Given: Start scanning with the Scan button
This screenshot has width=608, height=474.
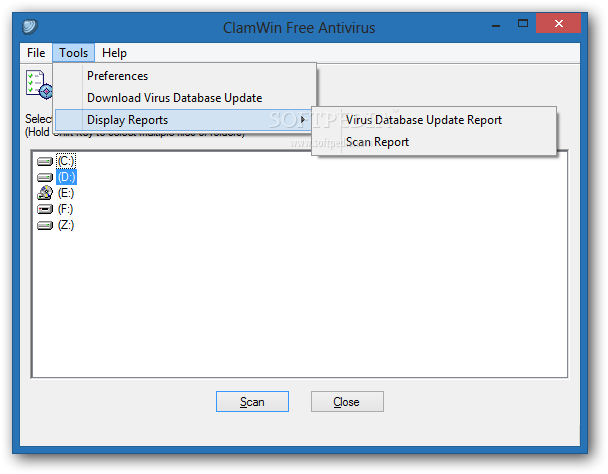Looking at the screenshot, I should [x=252, y=401].
